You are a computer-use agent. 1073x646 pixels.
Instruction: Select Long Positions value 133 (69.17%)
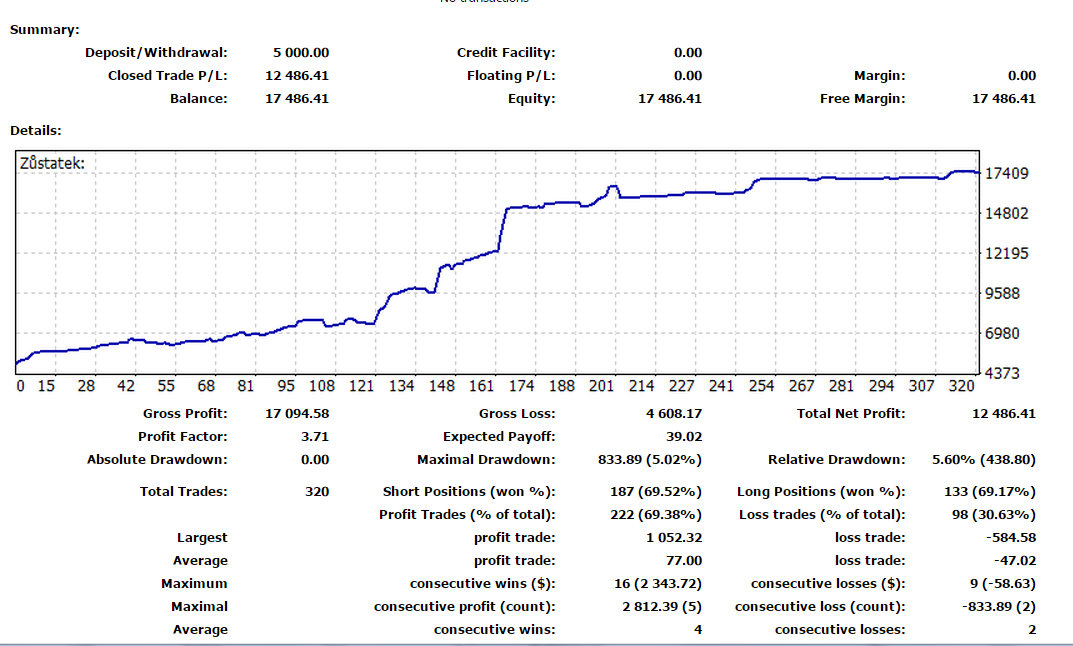click(x=990, y=491)
